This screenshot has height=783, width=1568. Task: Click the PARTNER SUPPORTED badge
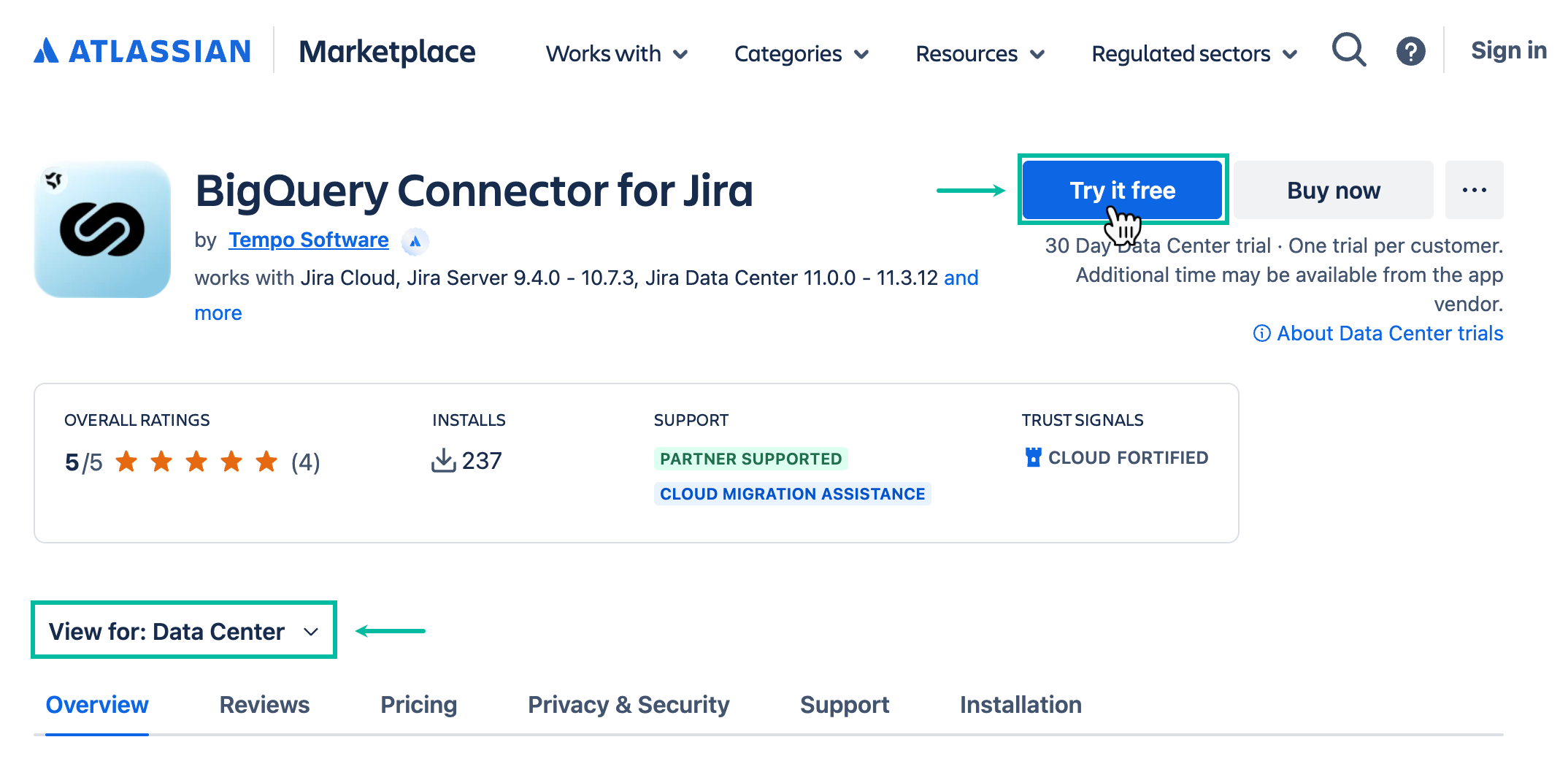point(750,459)
